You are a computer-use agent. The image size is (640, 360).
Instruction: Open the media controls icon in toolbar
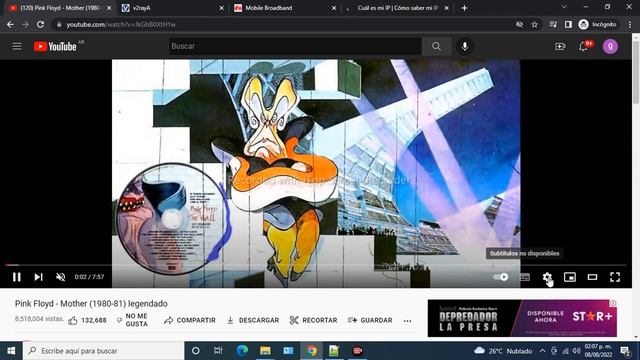[553, 24]
